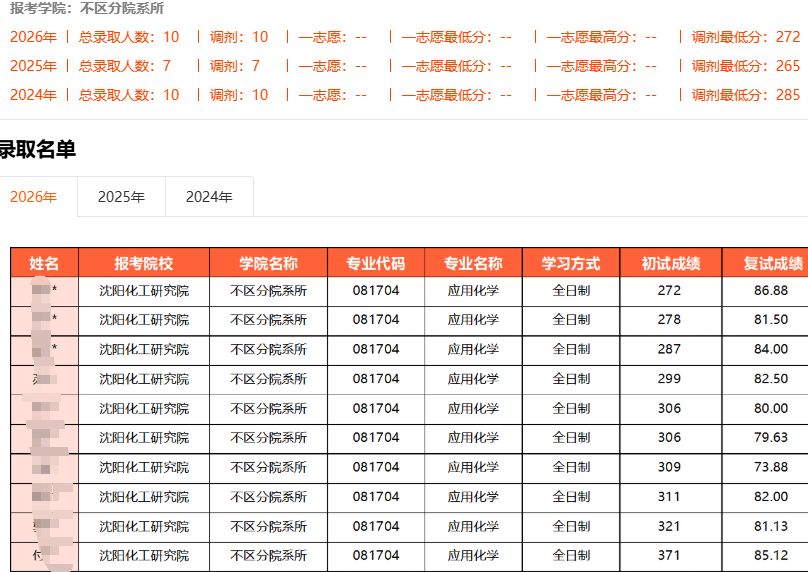
Task: Click 报考学院：不区分院系所 label at top
Action: 87,8
